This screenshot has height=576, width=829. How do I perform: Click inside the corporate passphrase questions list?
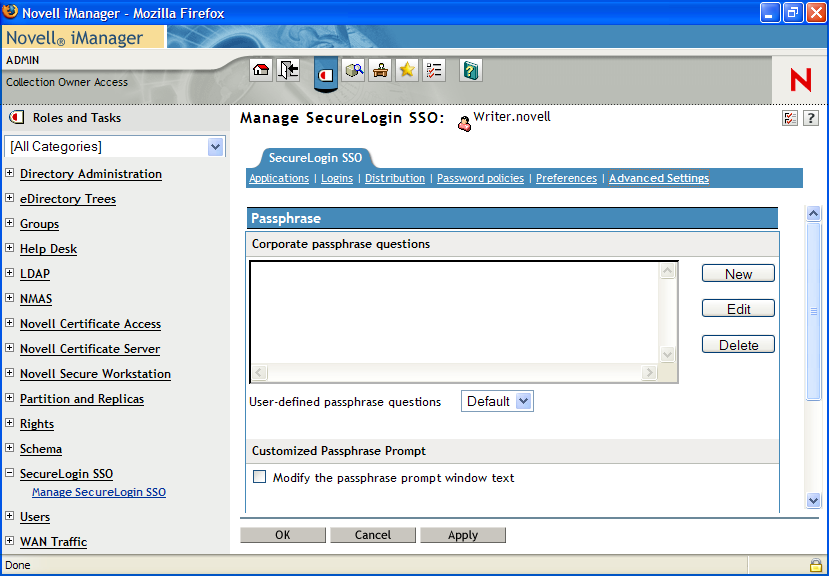point(455,313)
